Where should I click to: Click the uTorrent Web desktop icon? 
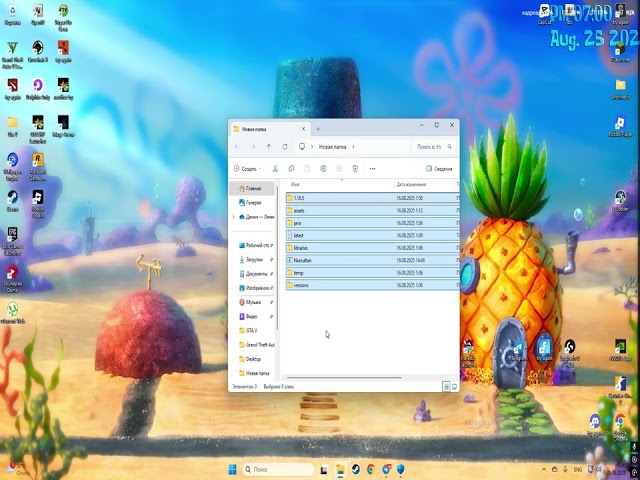[x=13, y=312]
